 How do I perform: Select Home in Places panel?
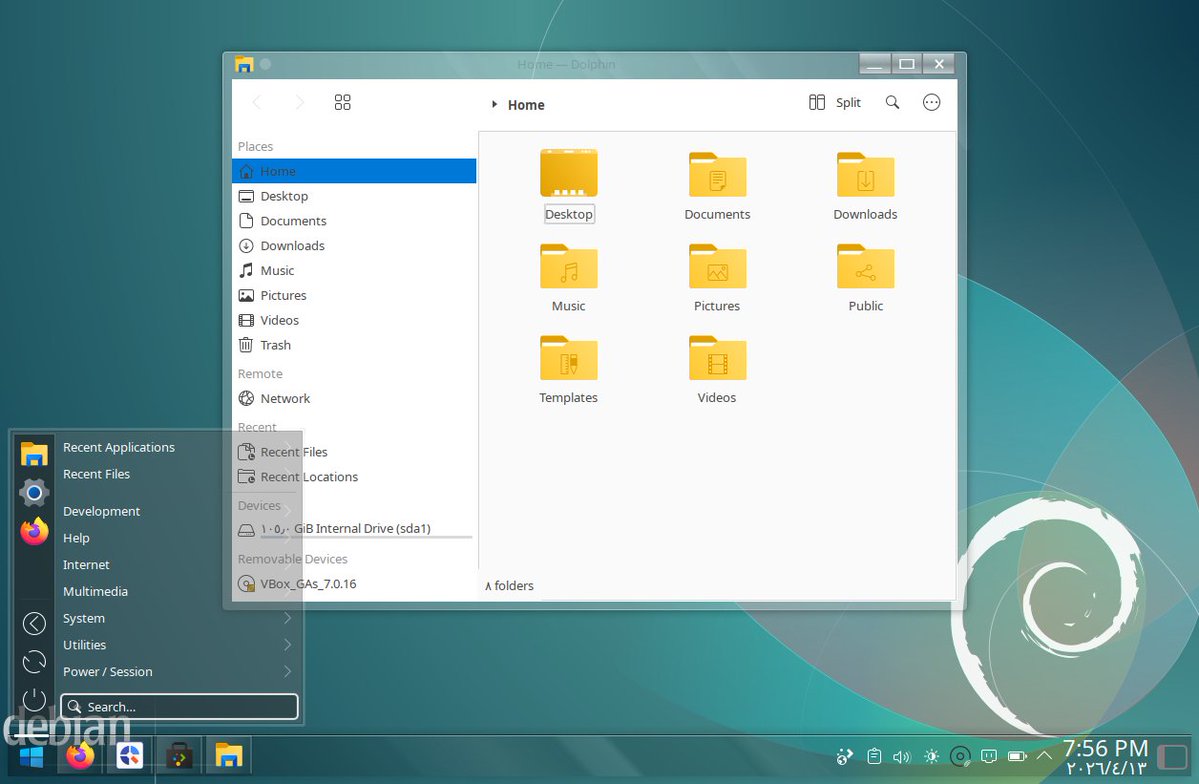[x=354, y=171]
